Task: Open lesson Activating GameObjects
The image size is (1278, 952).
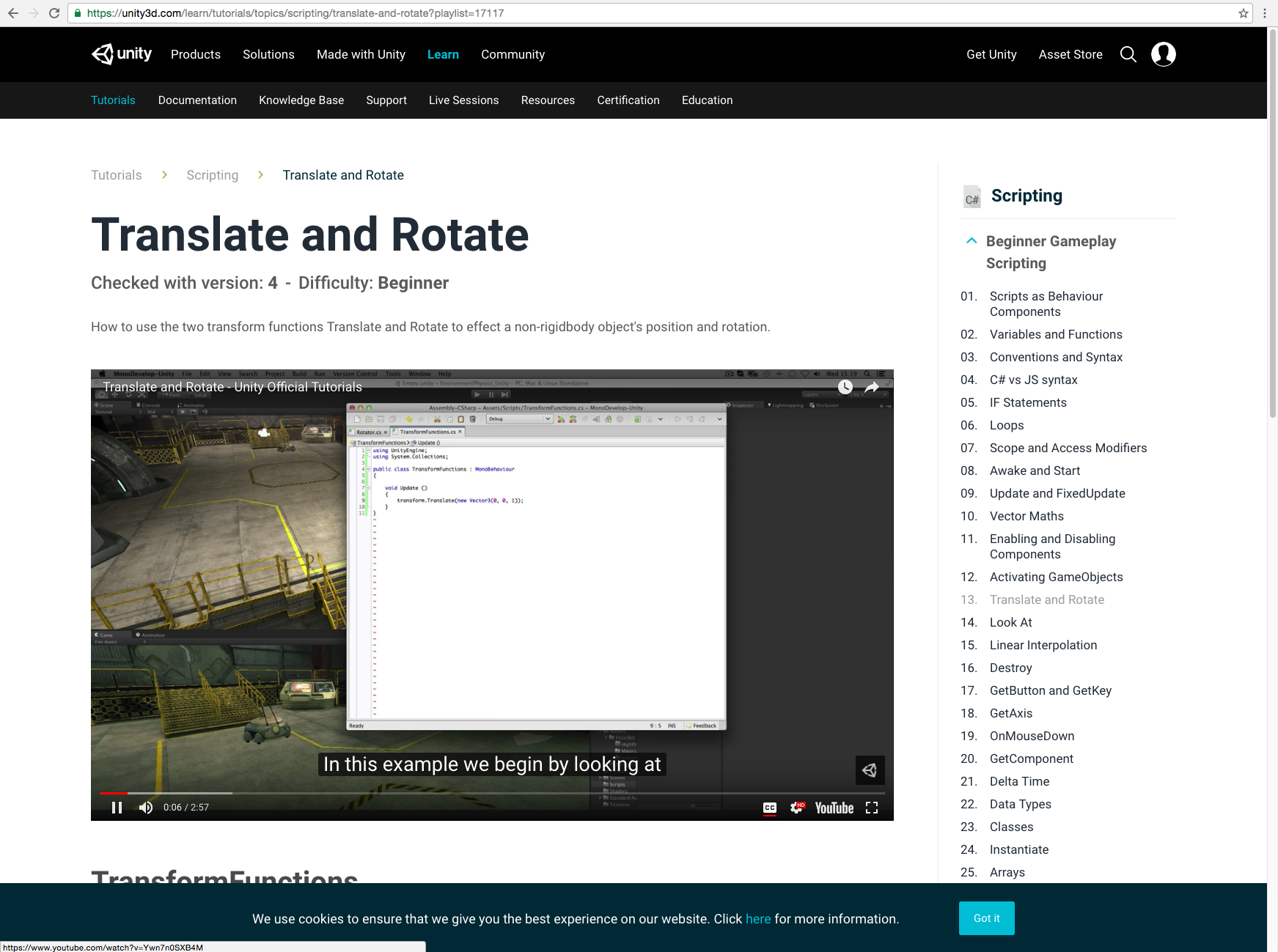Action: pos(1056,577)
